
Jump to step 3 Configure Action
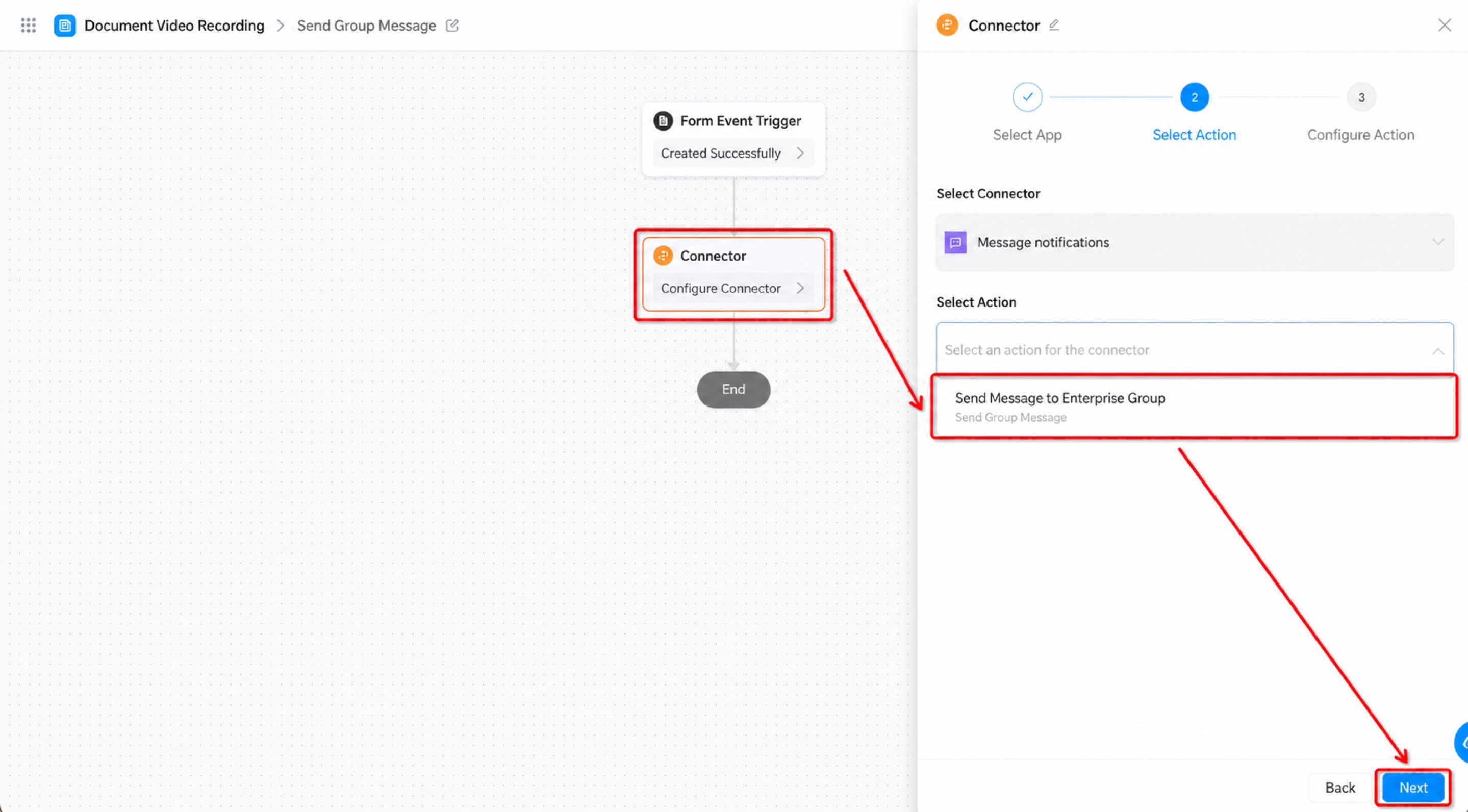click(x=1361, y=97)
